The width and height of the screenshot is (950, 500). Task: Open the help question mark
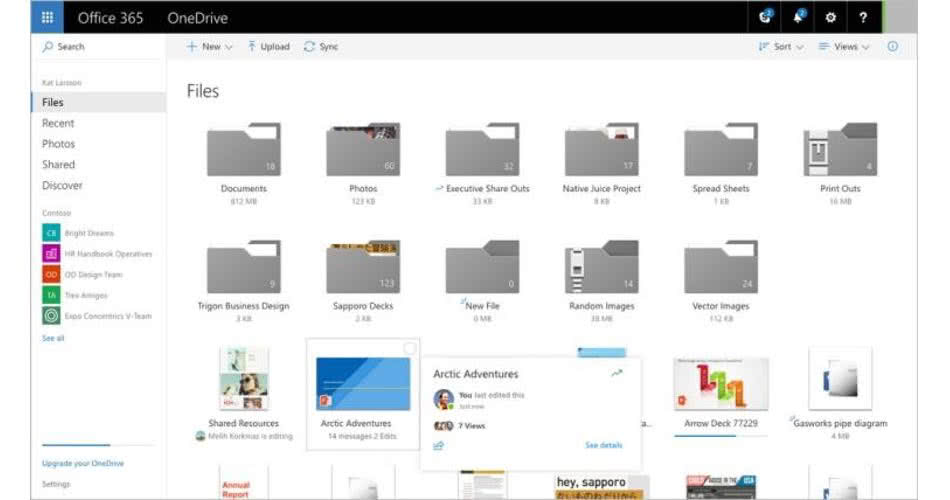point(863,18)
